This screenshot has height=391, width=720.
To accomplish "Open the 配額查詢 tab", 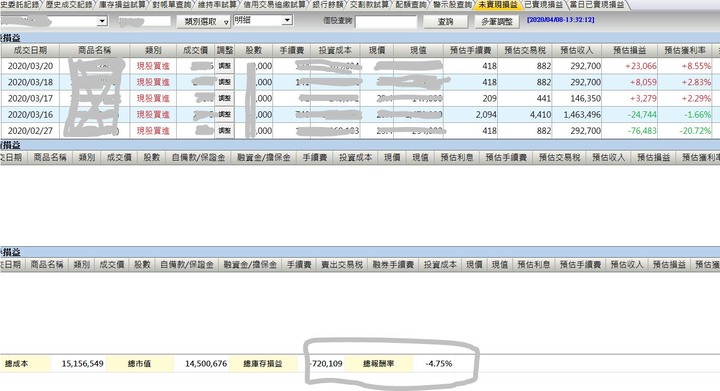I will click(411, 5).
